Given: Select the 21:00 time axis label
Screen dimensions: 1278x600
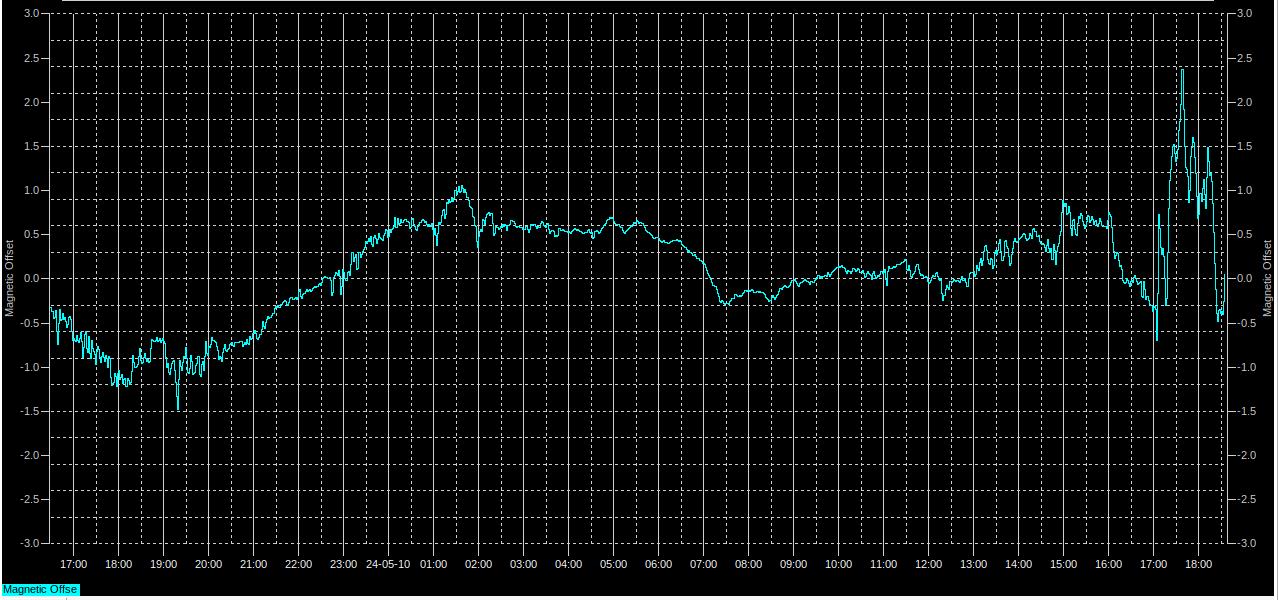Looking at the screenshot, I should [x=254, y=564].
